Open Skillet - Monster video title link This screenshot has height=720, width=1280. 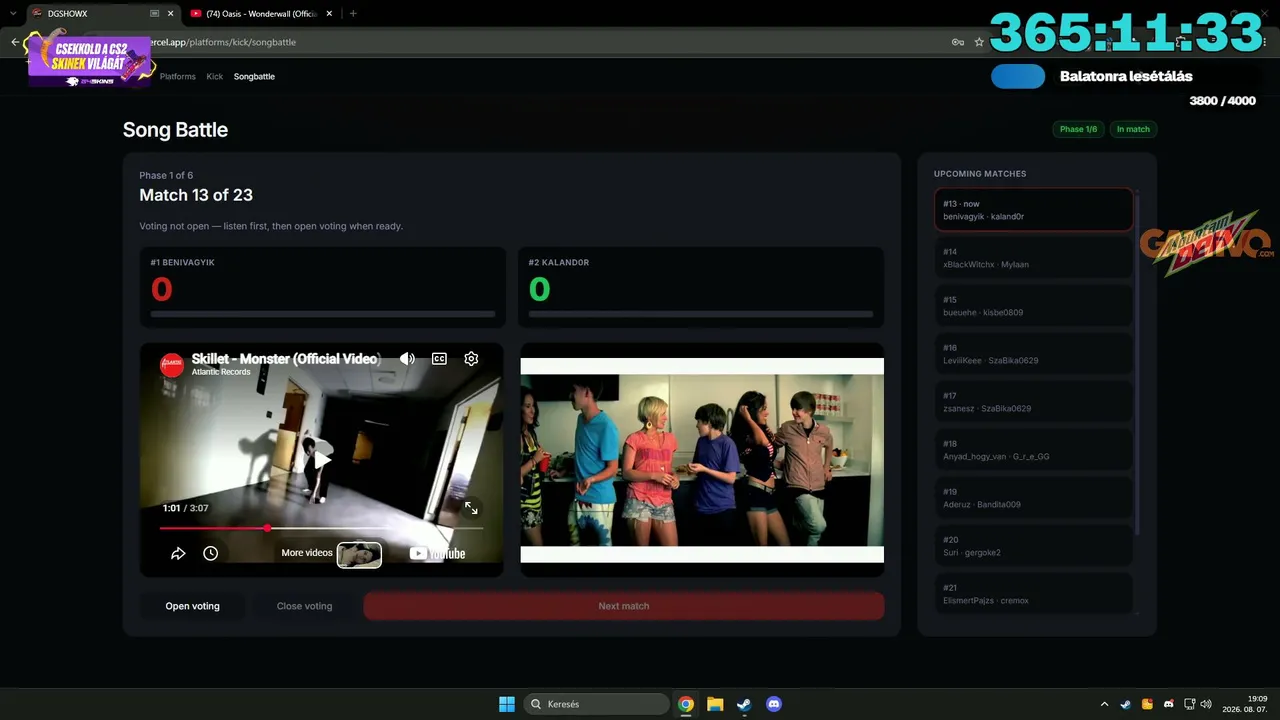[285, 358]
